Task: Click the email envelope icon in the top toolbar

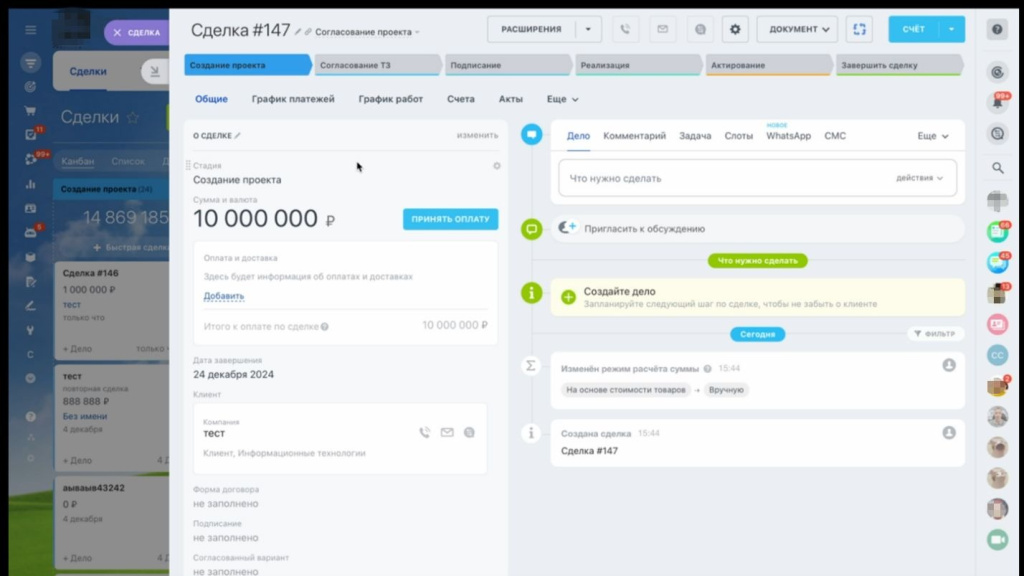Action: click(x=661, y=29)
